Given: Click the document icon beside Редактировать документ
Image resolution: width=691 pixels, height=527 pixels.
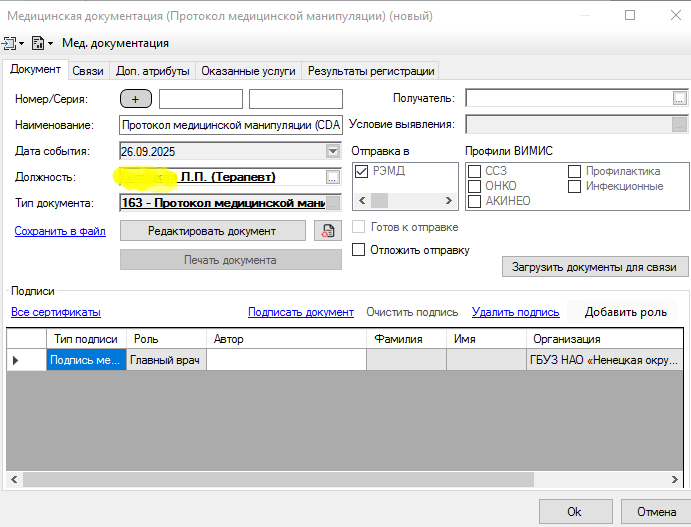Looking at the screenshot, I should point(326,231).
